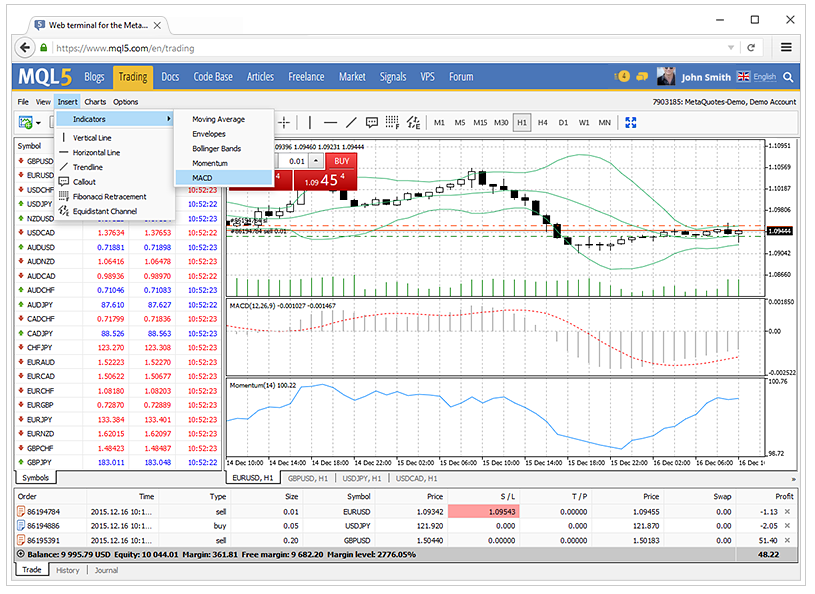The image size is (815, 594).
Task: Select the trendline drawing tool
Action: (351, 123)
